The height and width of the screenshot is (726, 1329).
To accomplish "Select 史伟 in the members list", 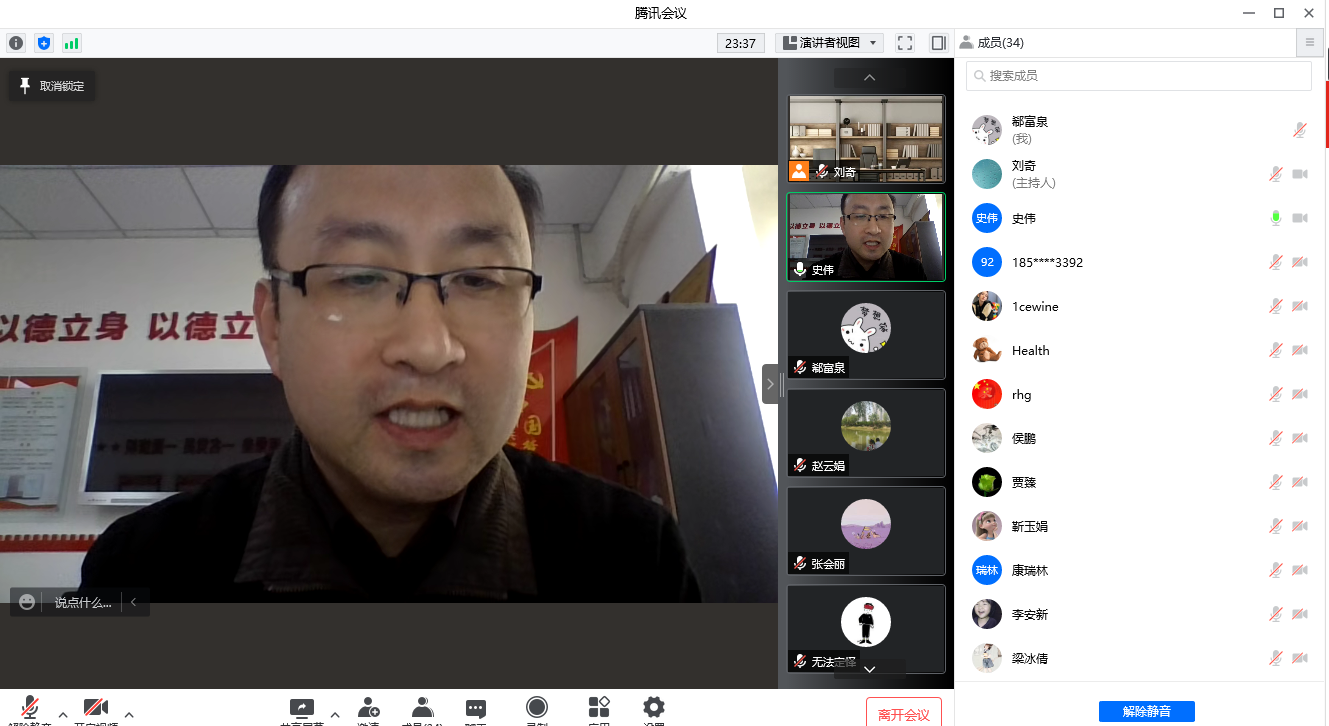I will tap(1023, 218).
